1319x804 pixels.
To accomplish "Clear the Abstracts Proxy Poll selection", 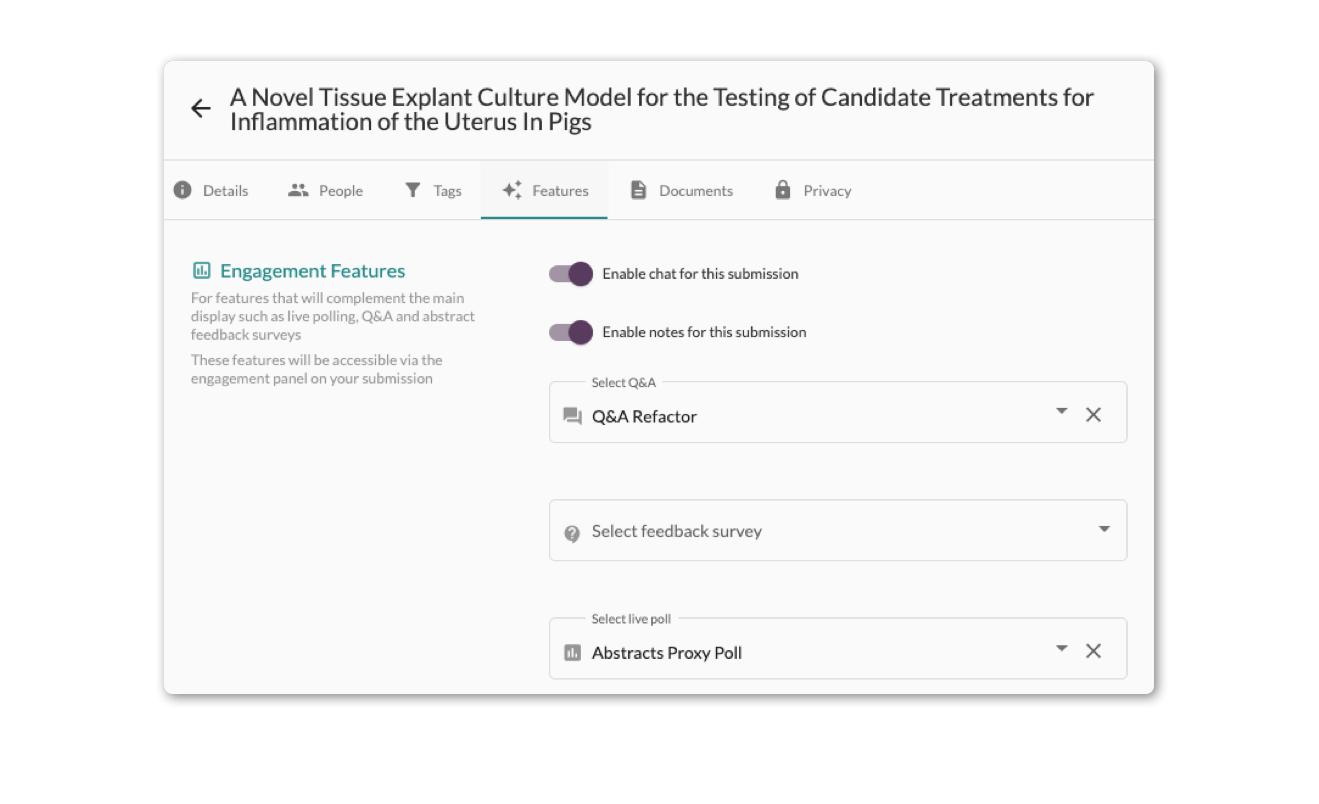I will click(1093, 651).
